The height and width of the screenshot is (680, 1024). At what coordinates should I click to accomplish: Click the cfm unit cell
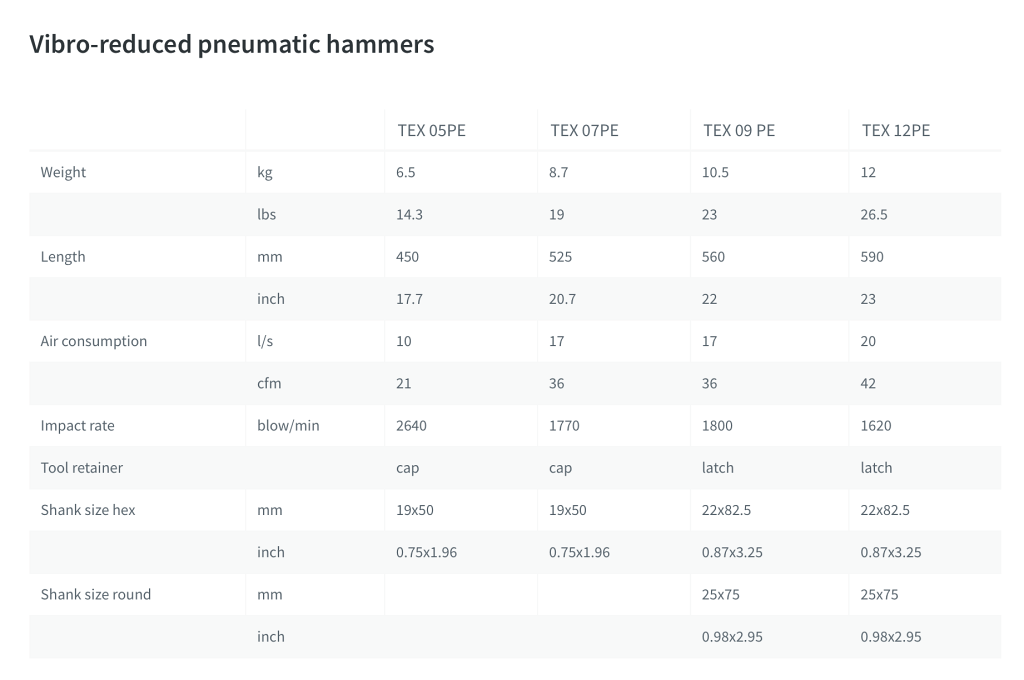tap(269, 383)
